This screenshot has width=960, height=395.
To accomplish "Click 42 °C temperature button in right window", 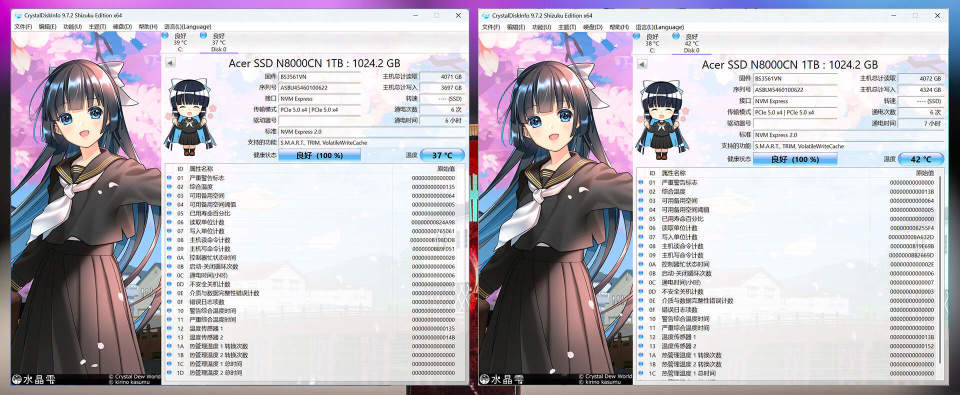I will coord(920,159).
